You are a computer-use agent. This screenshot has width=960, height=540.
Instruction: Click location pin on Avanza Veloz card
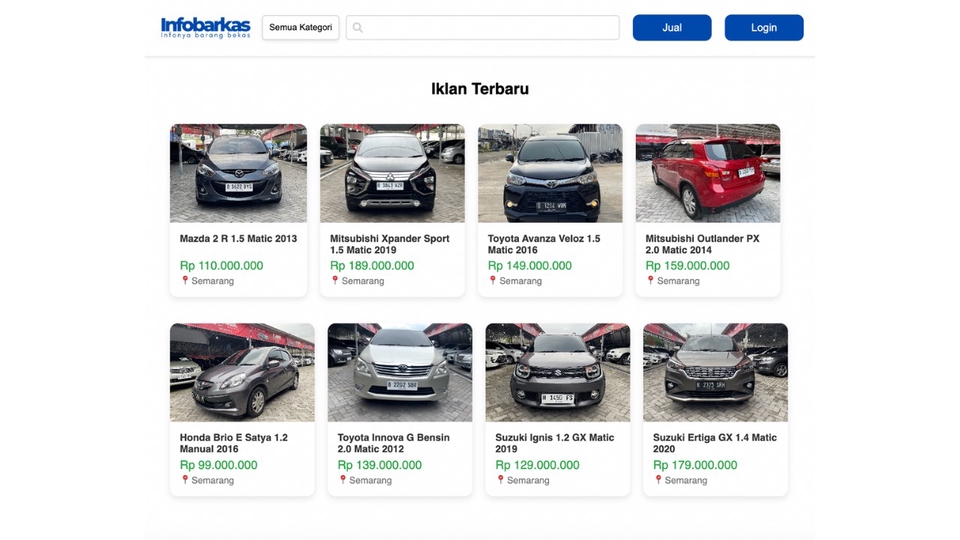click(493, 280)
